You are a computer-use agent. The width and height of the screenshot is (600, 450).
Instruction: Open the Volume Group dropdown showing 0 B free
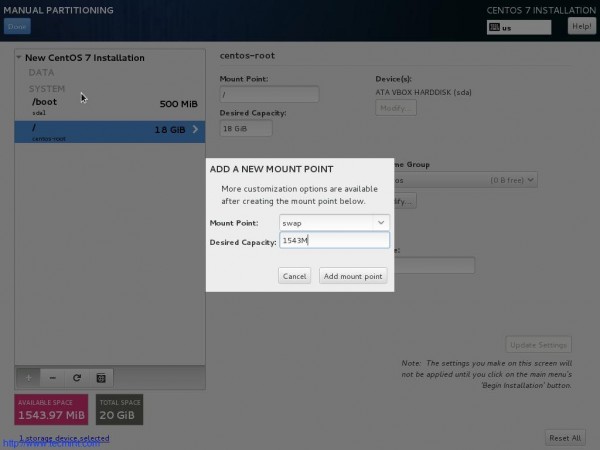465,180
